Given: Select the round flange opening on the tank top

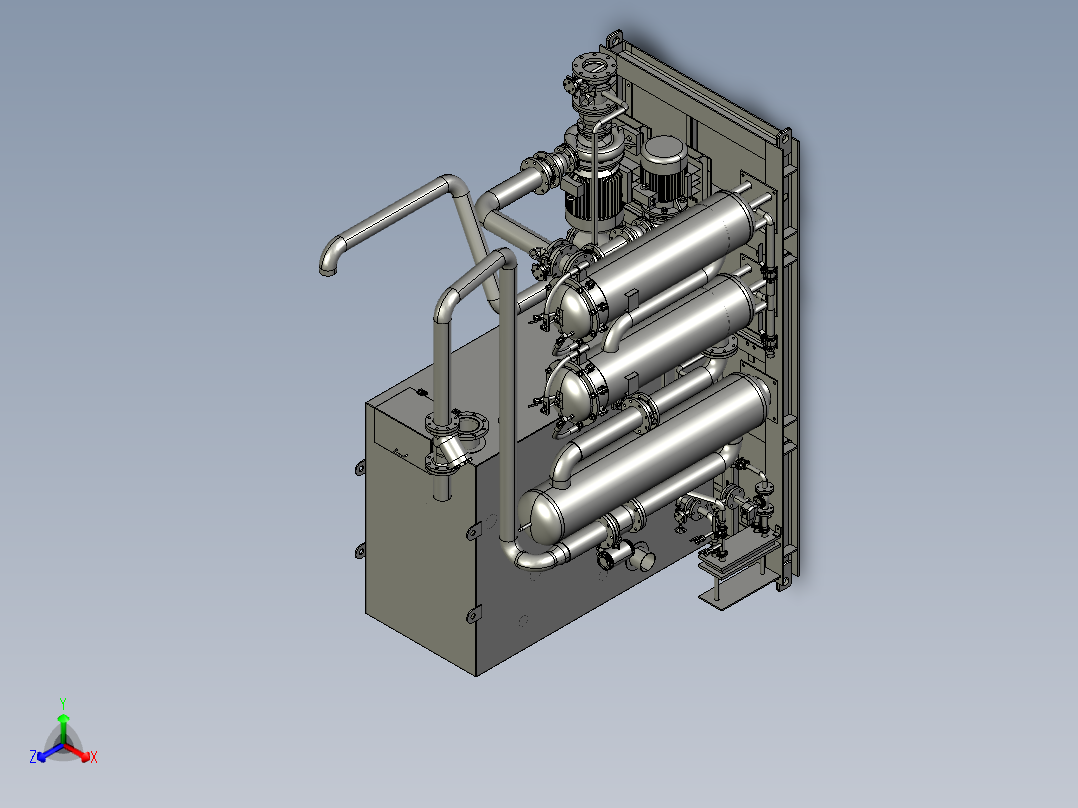Looking at the screenshot, I should (470, 425).
